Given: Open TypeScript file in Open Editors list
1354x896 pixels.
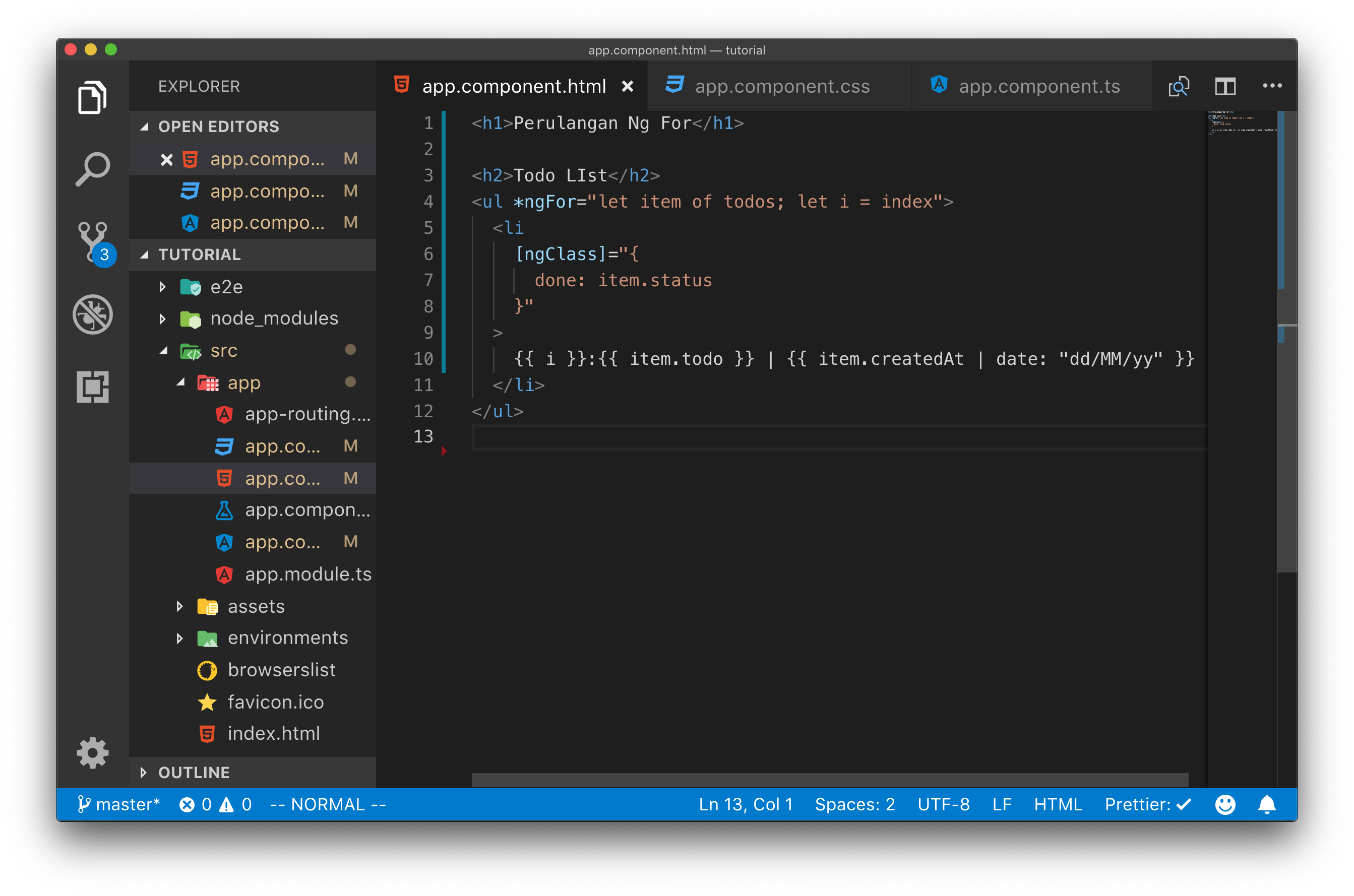Looking at the screenshot, I should coord(253,222).
